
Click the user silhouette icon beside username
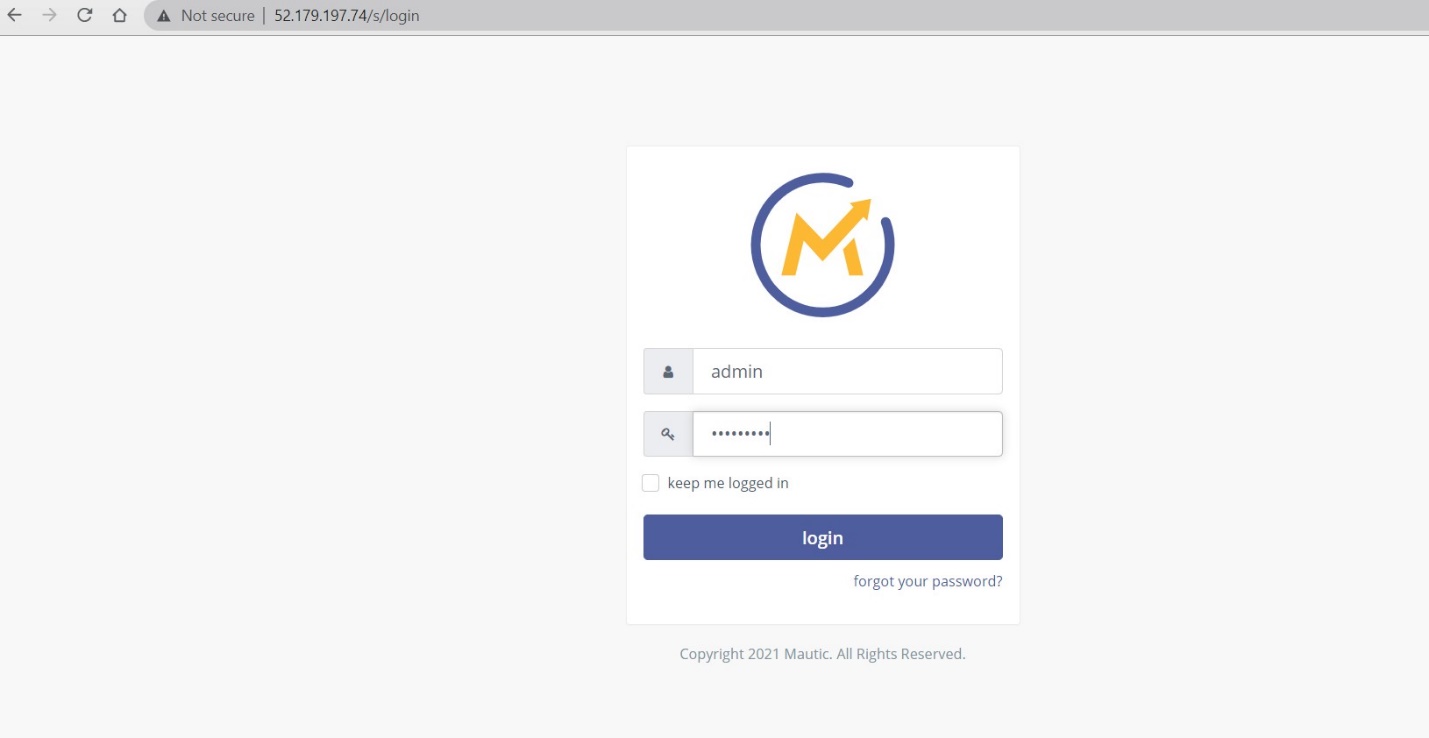[668, 372]
